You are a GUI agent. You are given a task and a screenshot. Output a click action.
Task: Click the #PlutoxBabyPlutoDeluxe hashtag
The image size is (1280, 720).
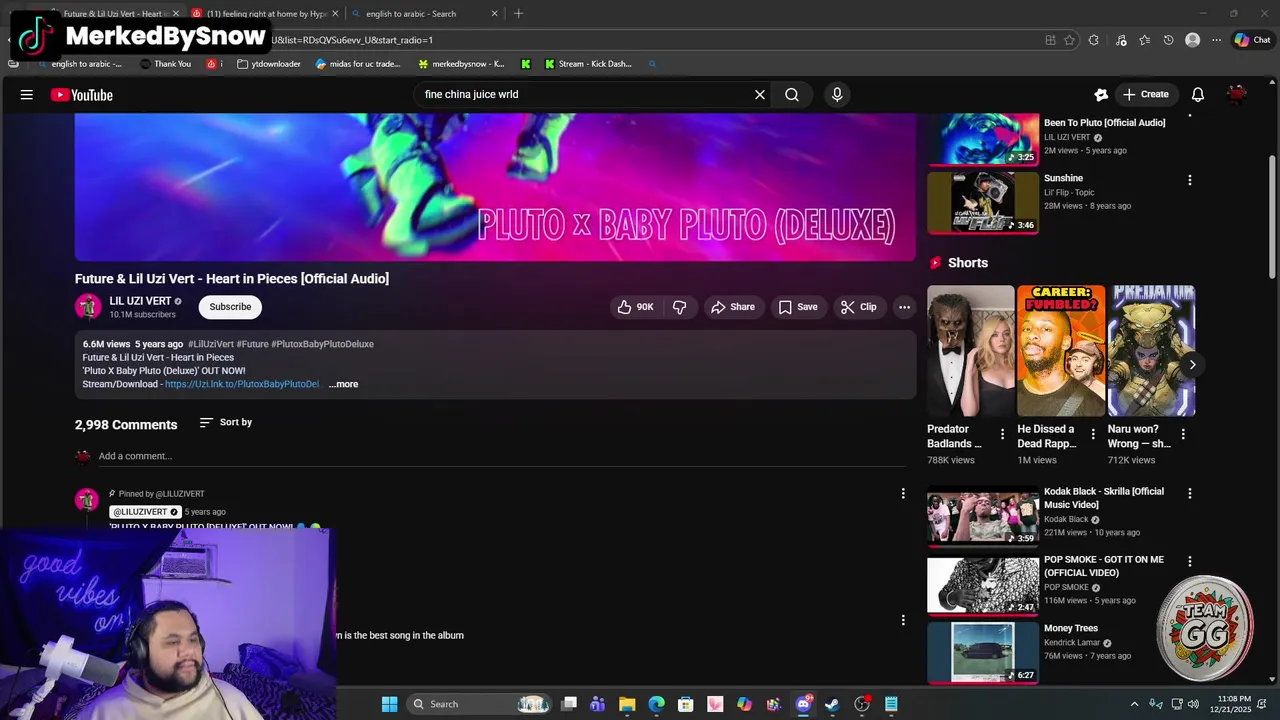pyautogui.click(x=322, y=344)
